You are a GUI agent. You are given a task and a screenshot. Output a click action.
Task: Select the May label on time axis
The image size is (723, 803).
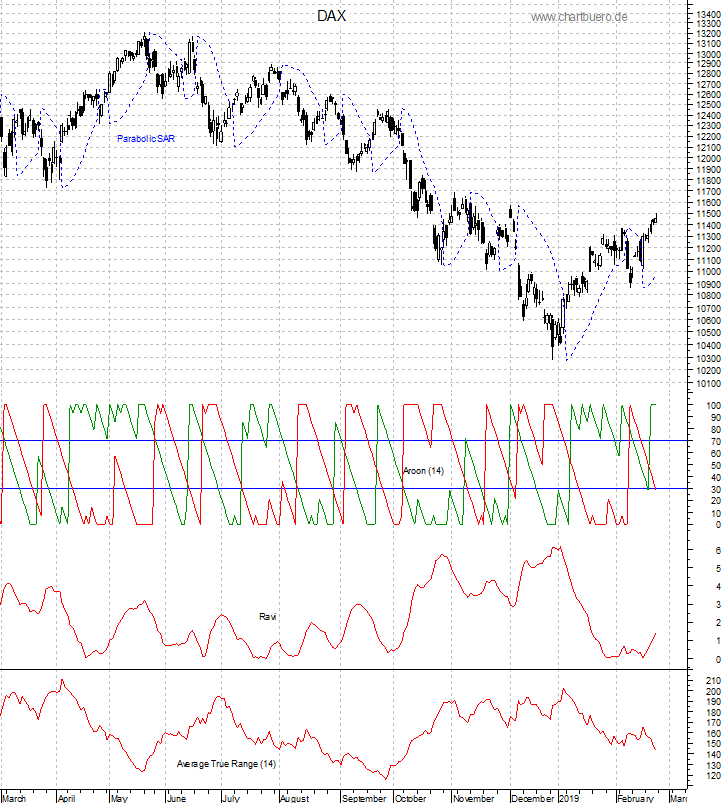(119, 798)
